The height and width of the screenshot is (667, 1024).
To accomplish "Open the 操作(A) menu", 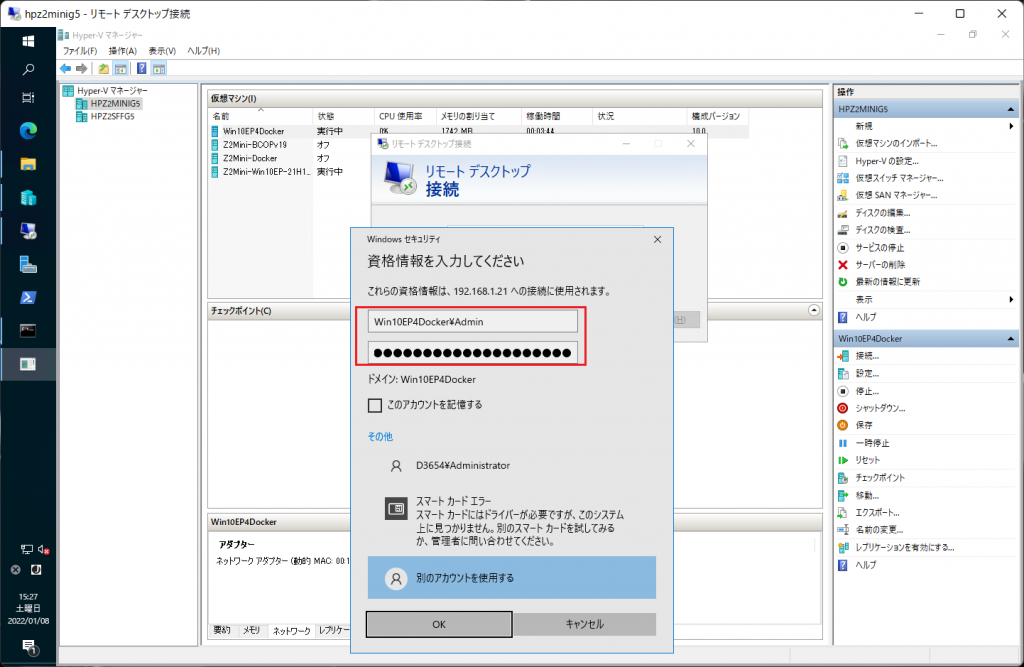I will (123, 51).
